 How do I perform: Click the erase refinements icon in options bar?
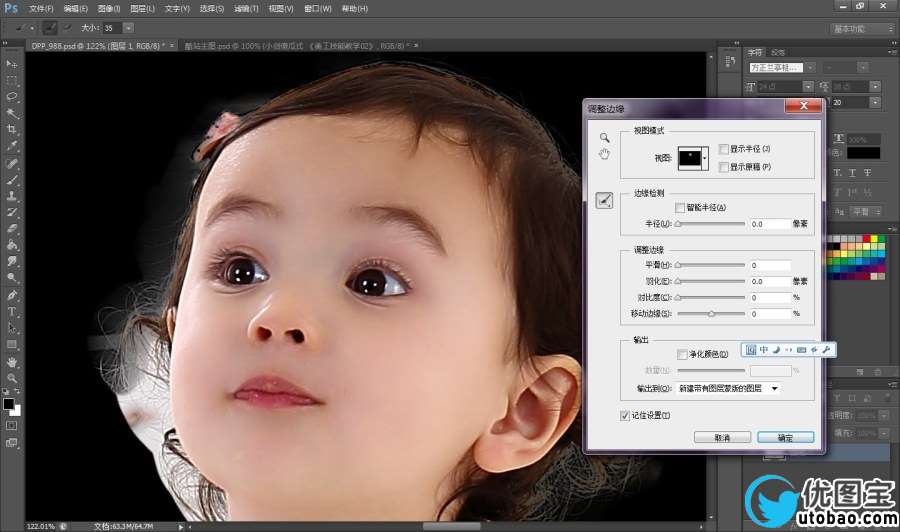click(x=68, y=28)
